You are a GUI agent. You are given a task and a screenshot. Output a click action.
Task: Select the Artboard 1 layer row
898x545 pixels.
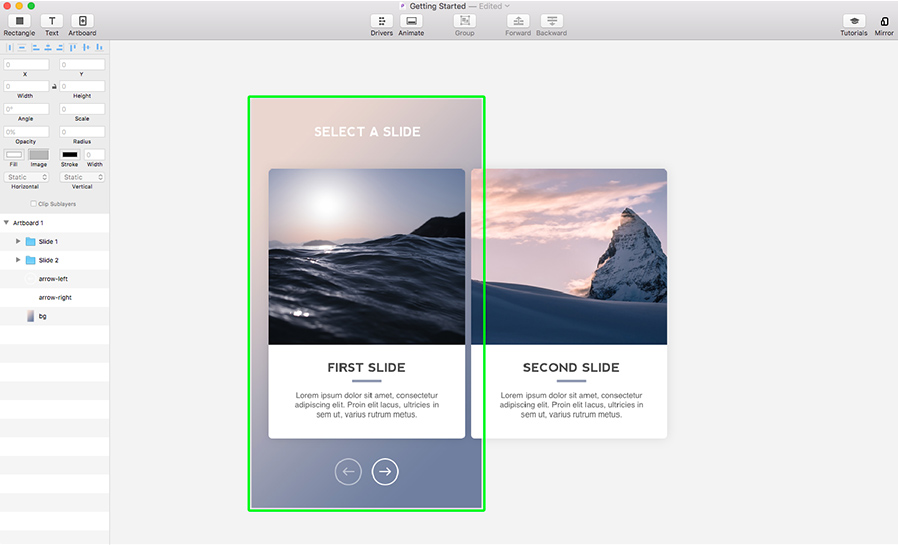point(54,223)
